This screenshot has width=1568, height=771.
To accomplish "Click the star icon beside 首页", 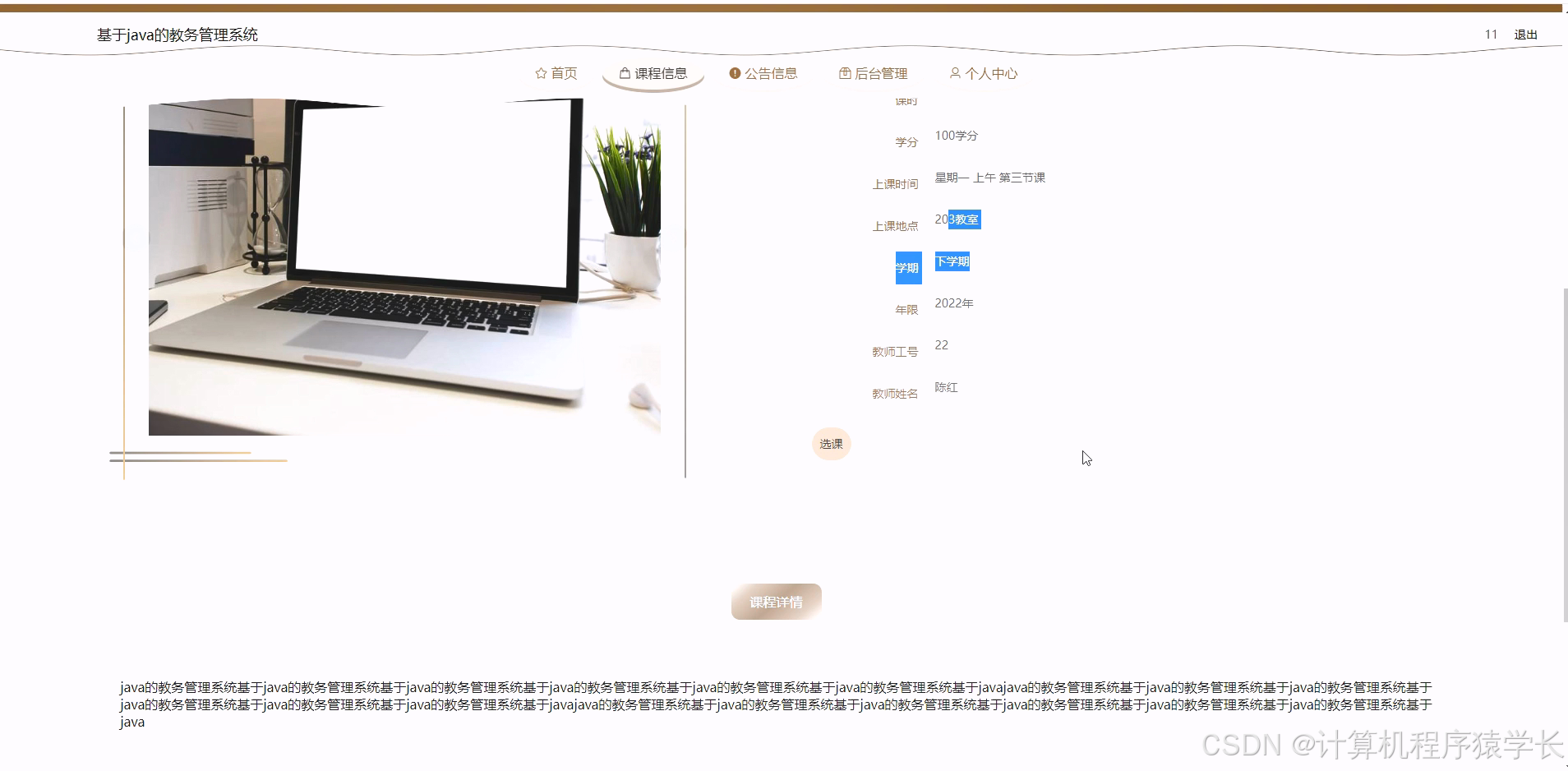I will pyautogui.click(x=540, y=73).
